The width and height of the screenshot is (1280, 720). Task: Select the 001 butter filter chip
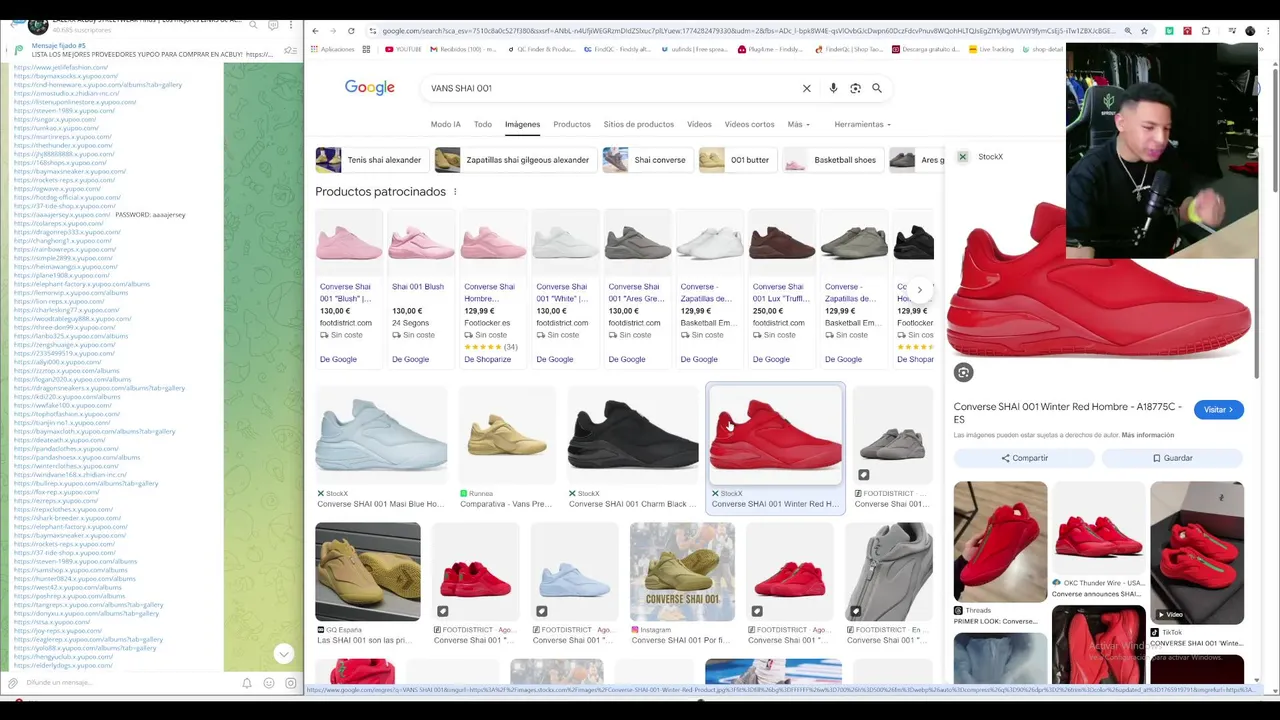tap(736, 160)
